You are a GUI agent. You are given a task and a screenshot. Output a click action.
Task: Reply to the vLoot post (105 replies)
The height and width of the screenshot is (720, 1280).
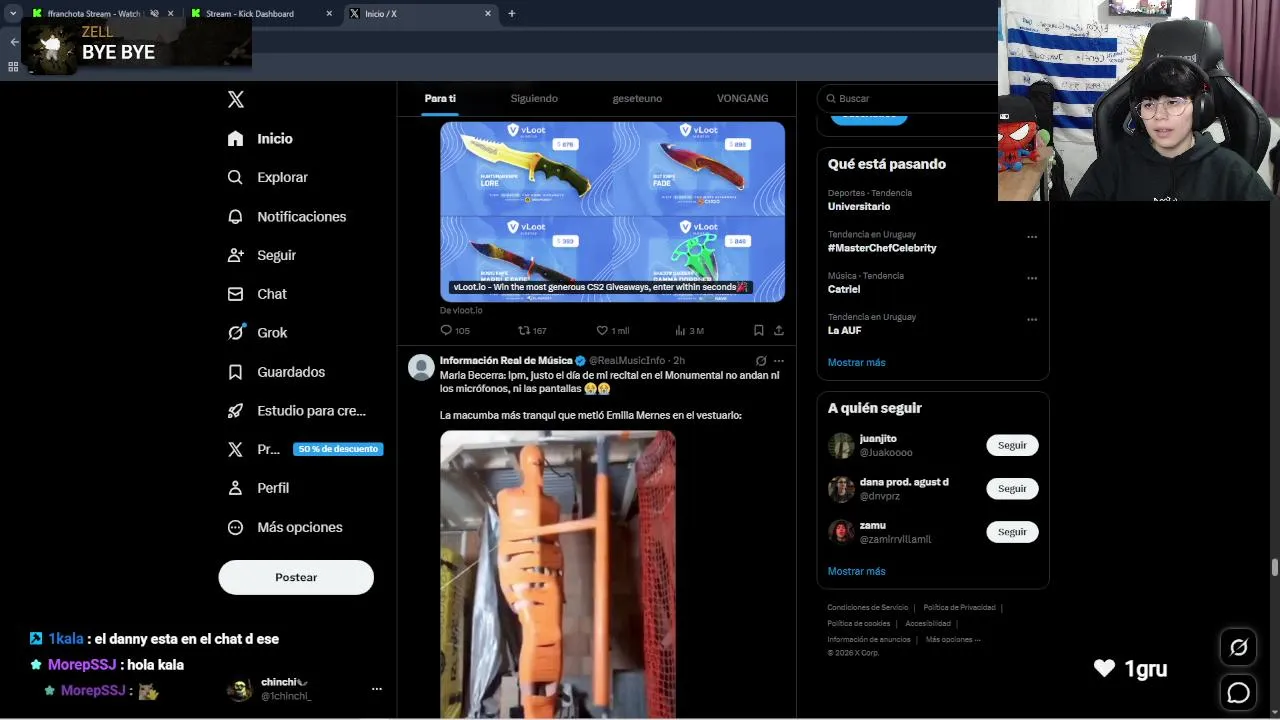[x=455, y=330]
